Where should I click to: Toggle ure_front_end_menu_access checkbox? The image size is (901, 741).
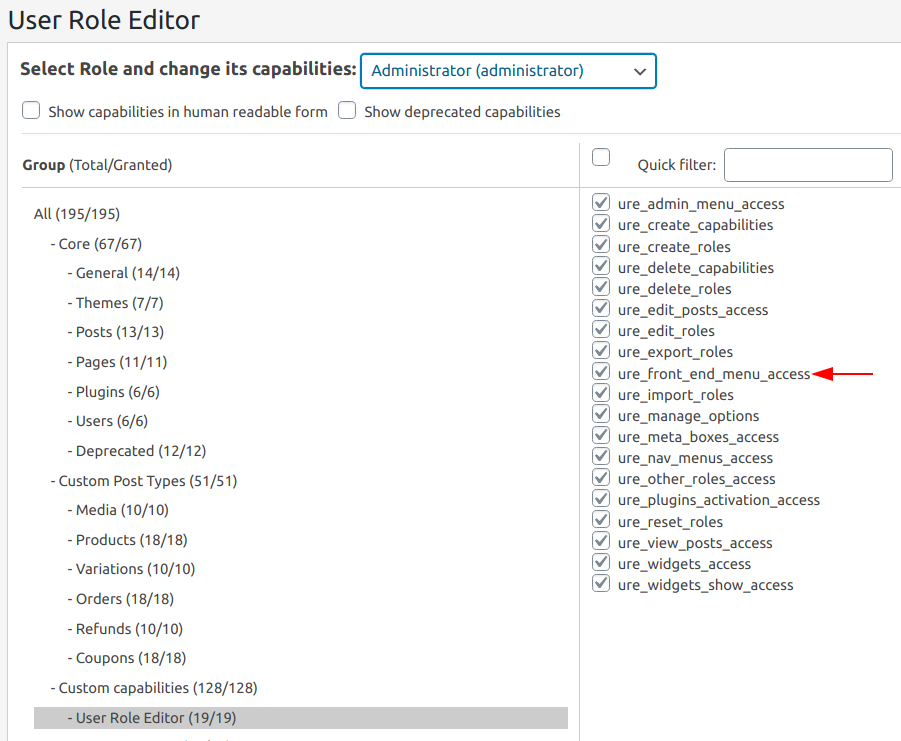601,372
